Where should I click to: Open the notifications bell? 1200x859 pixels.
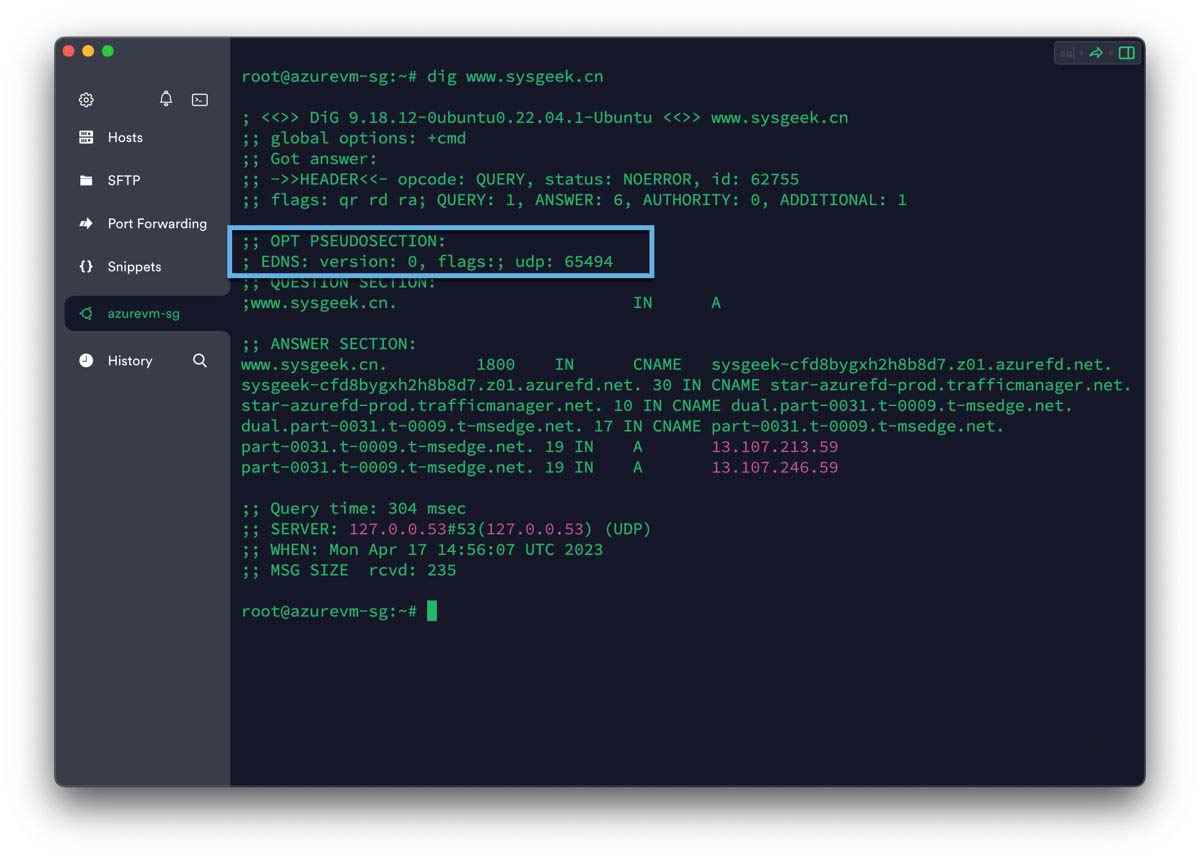166,98
